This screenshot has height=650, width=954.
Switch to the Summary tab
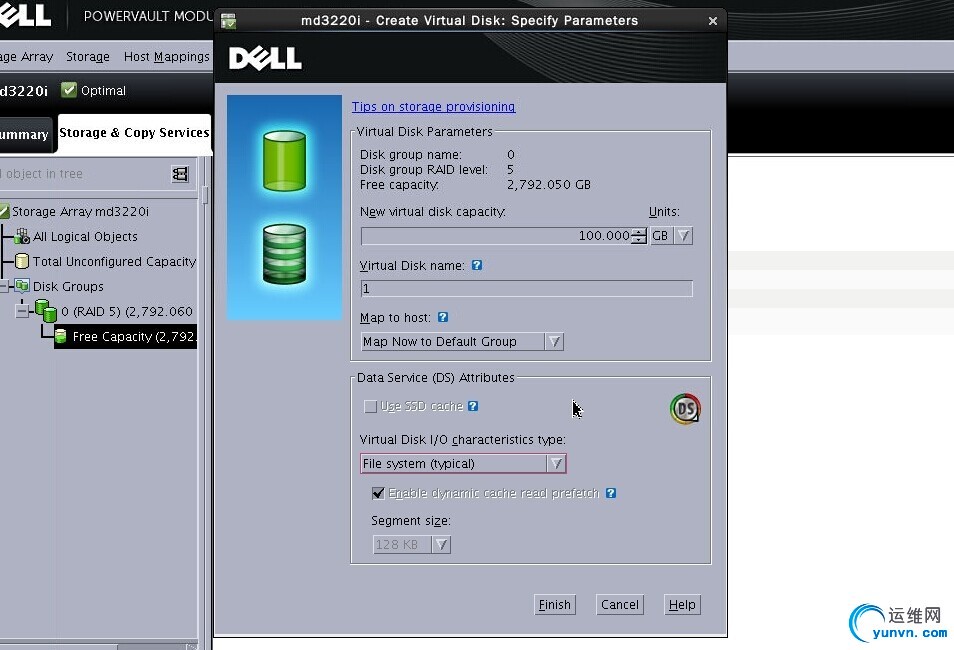pos(24,135)
